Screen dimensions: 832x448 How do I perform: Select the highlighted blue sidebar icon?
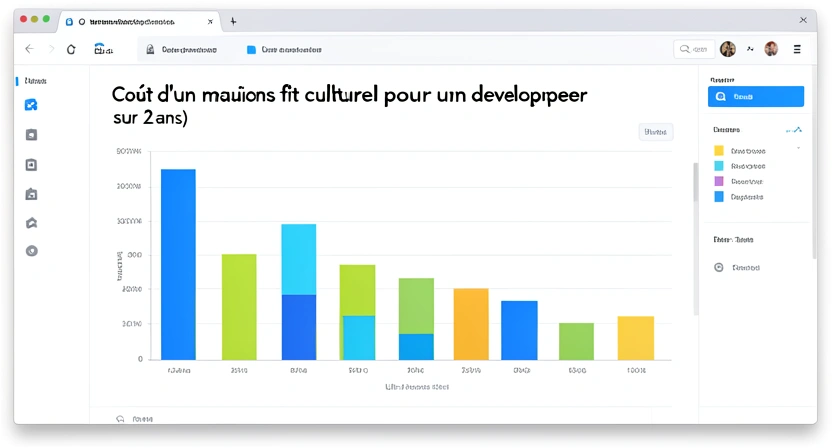coord(31,105)
